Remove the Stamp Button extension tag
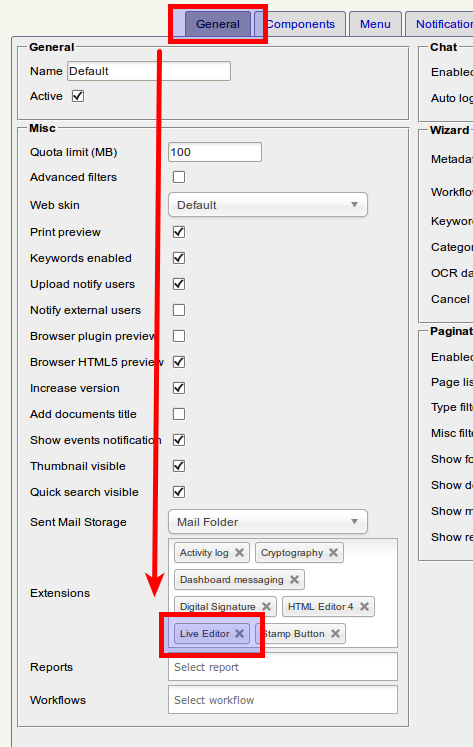This screenshot has height=747, width=473. (335, 634)
